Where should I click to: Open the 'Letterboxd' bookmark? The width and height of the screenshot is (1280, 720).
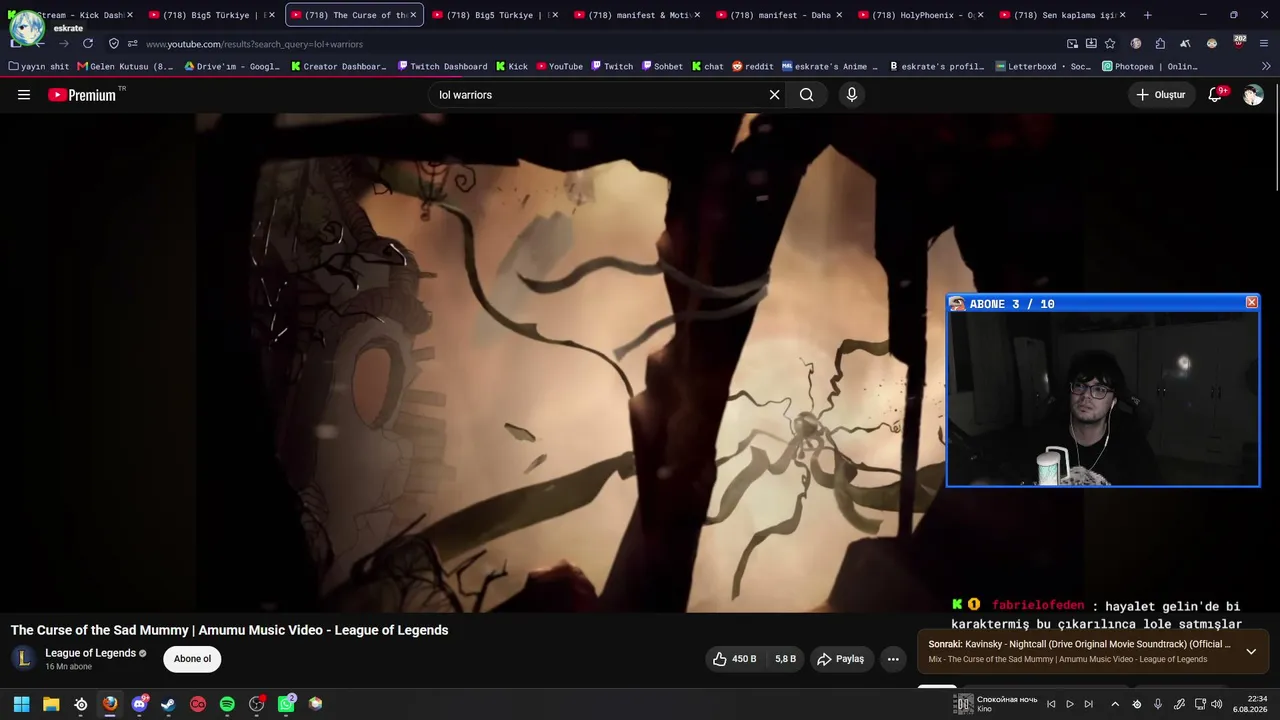coord(1044,67)
